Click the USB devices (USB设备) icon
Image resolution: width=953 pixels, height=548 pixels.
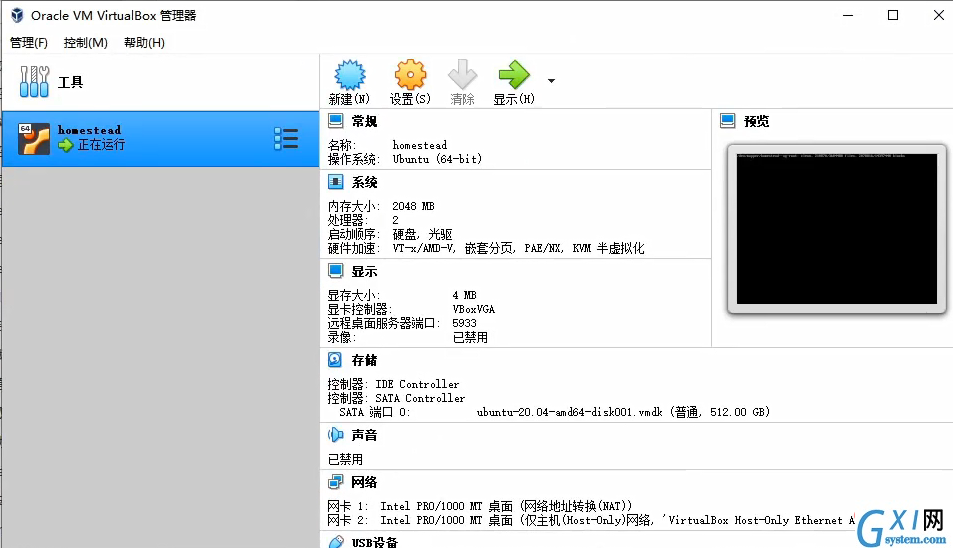tap(336, 542)
